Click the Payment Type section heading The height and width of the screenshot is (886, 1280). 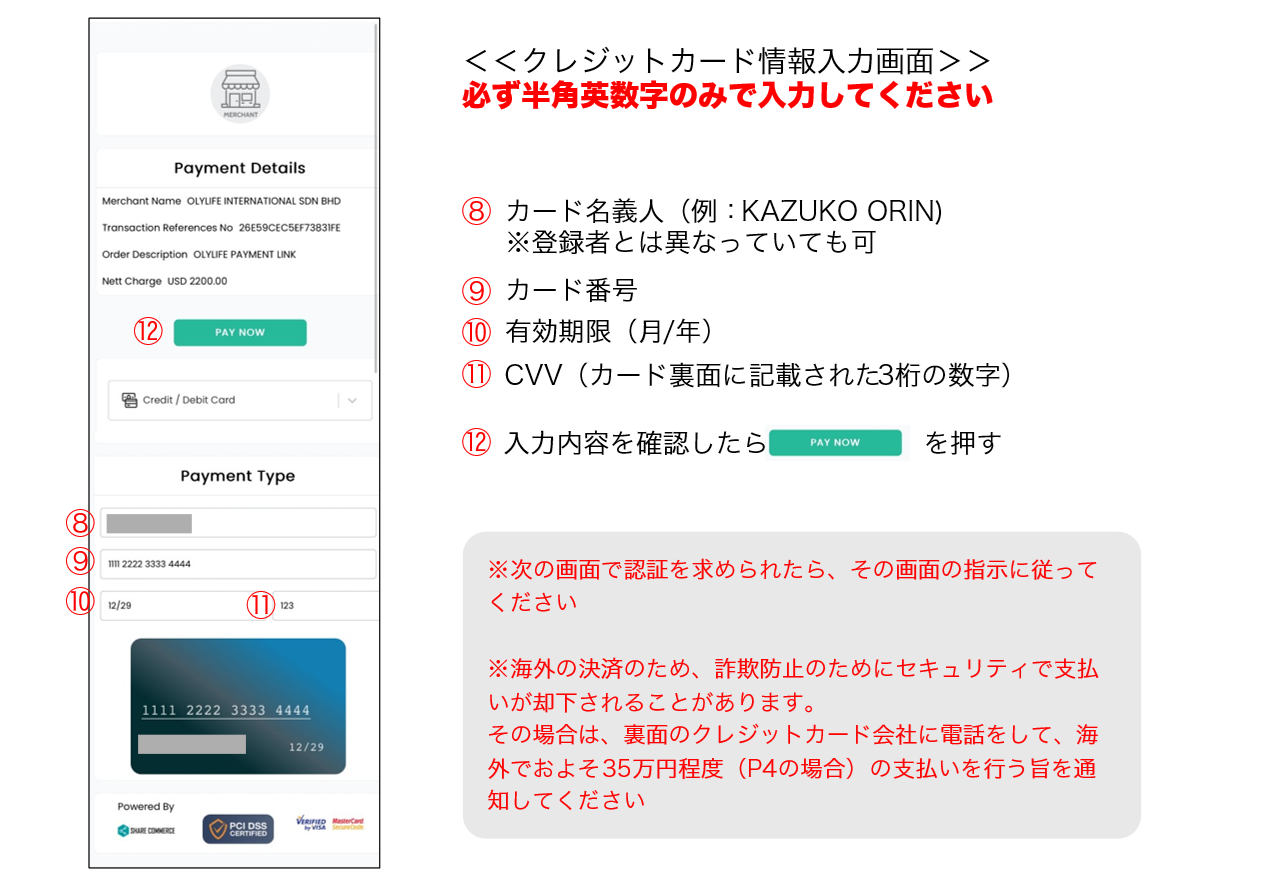tap(238, 476)
